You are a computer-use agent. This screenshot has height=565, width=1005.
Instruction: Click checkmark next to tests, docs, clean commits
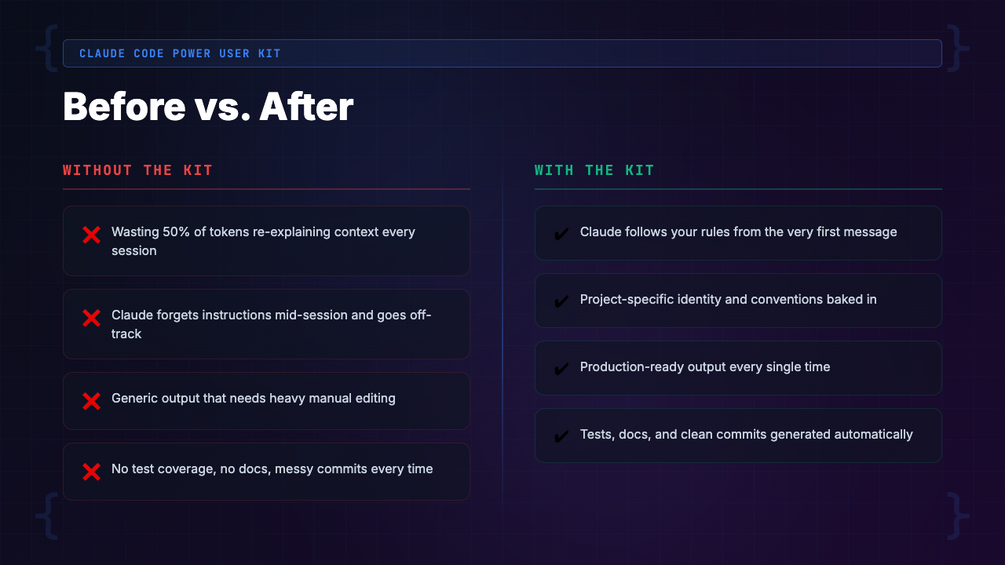(x=561, y=436)
